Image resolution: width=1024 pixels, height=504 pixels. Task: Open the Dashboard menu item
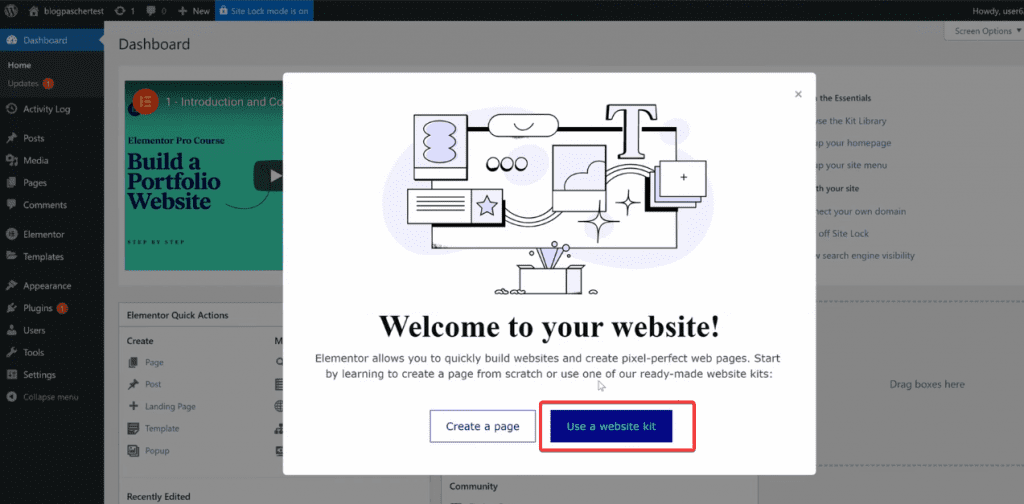pyautogui.click(x=51, y=40)
